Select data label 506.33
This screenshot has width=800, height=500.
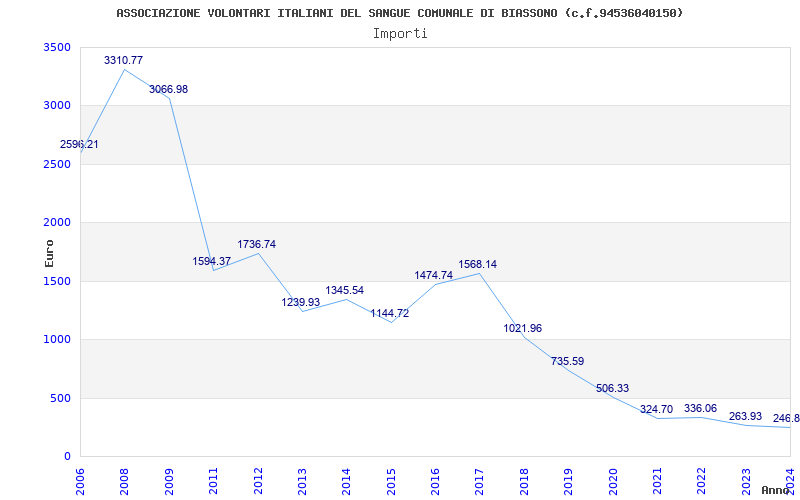[x=612, y=388]
